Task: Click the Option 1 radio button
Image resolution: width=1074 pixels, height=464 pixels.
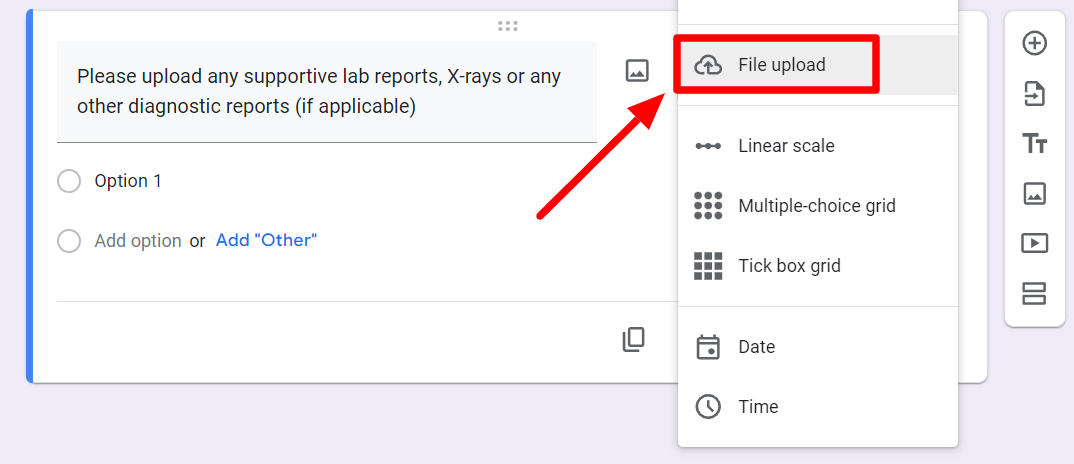Action: tap(69, 182)
